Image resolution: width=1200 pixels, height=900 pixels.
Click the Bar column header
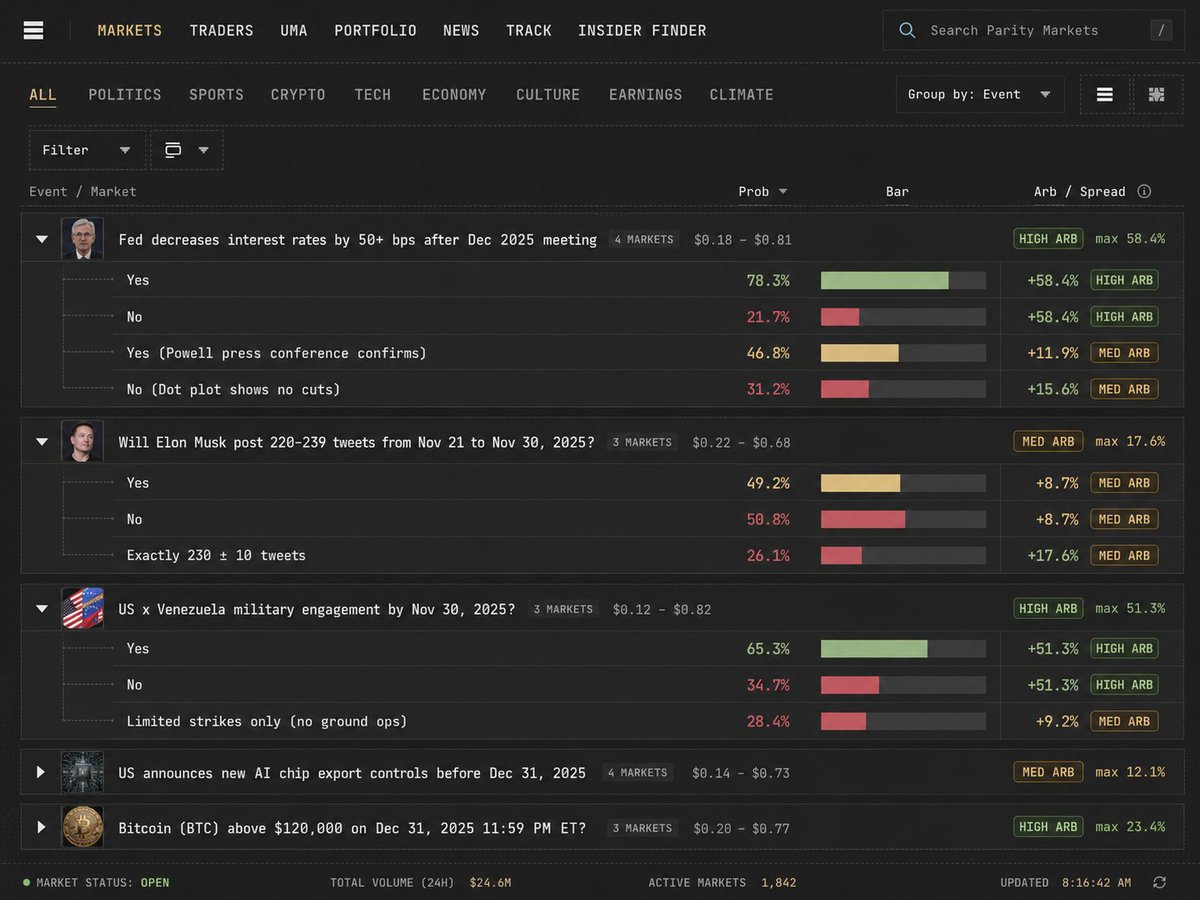(897, 191)
